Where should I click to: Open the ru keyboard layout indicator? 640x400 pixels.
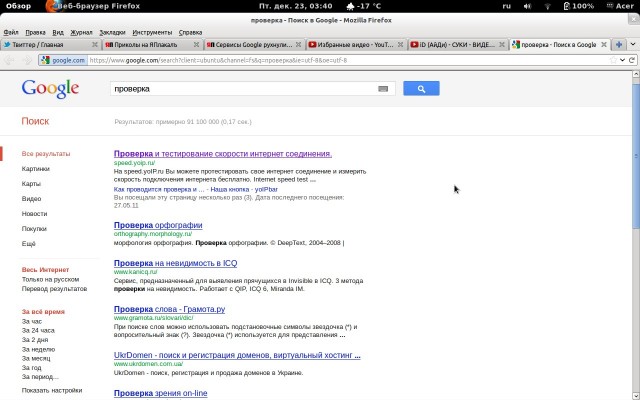pos(507,6)
